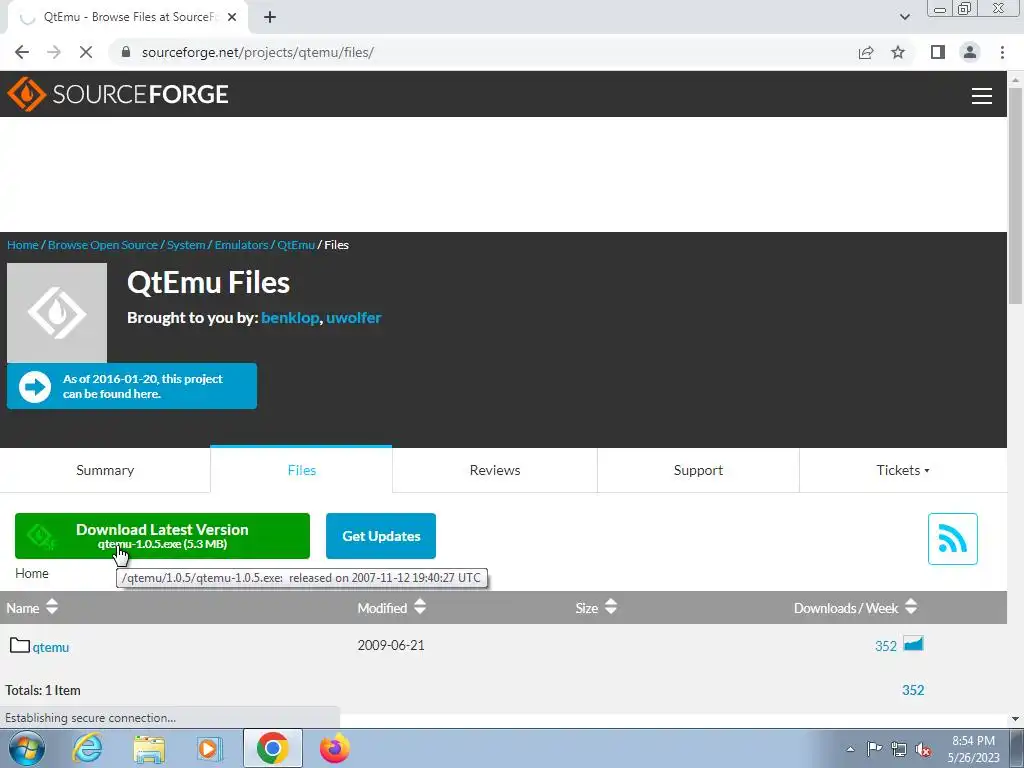Open the Reviews tab
Image resolution: width=1024 pixels, height=768 pixels.
495,470
